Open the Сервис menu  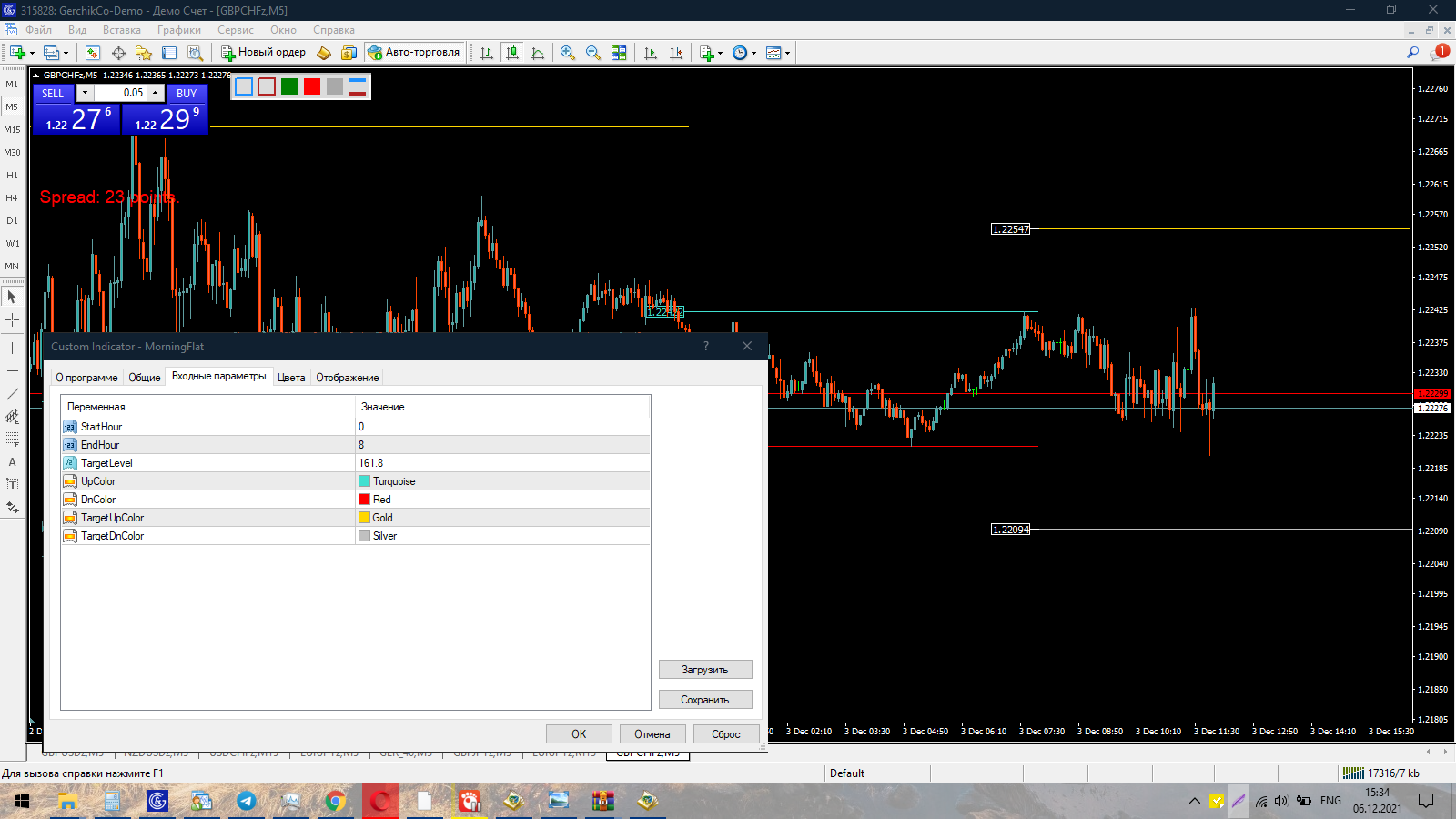tap(235, 30)
